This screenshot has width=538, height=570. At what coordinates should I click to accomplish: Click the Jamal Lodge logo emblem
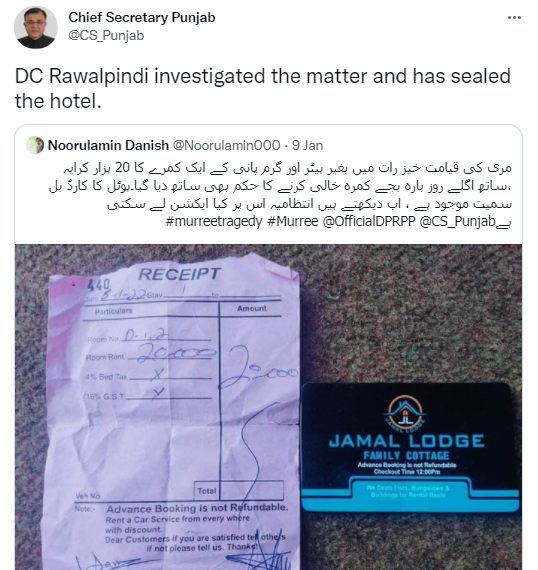pos(405,413)
